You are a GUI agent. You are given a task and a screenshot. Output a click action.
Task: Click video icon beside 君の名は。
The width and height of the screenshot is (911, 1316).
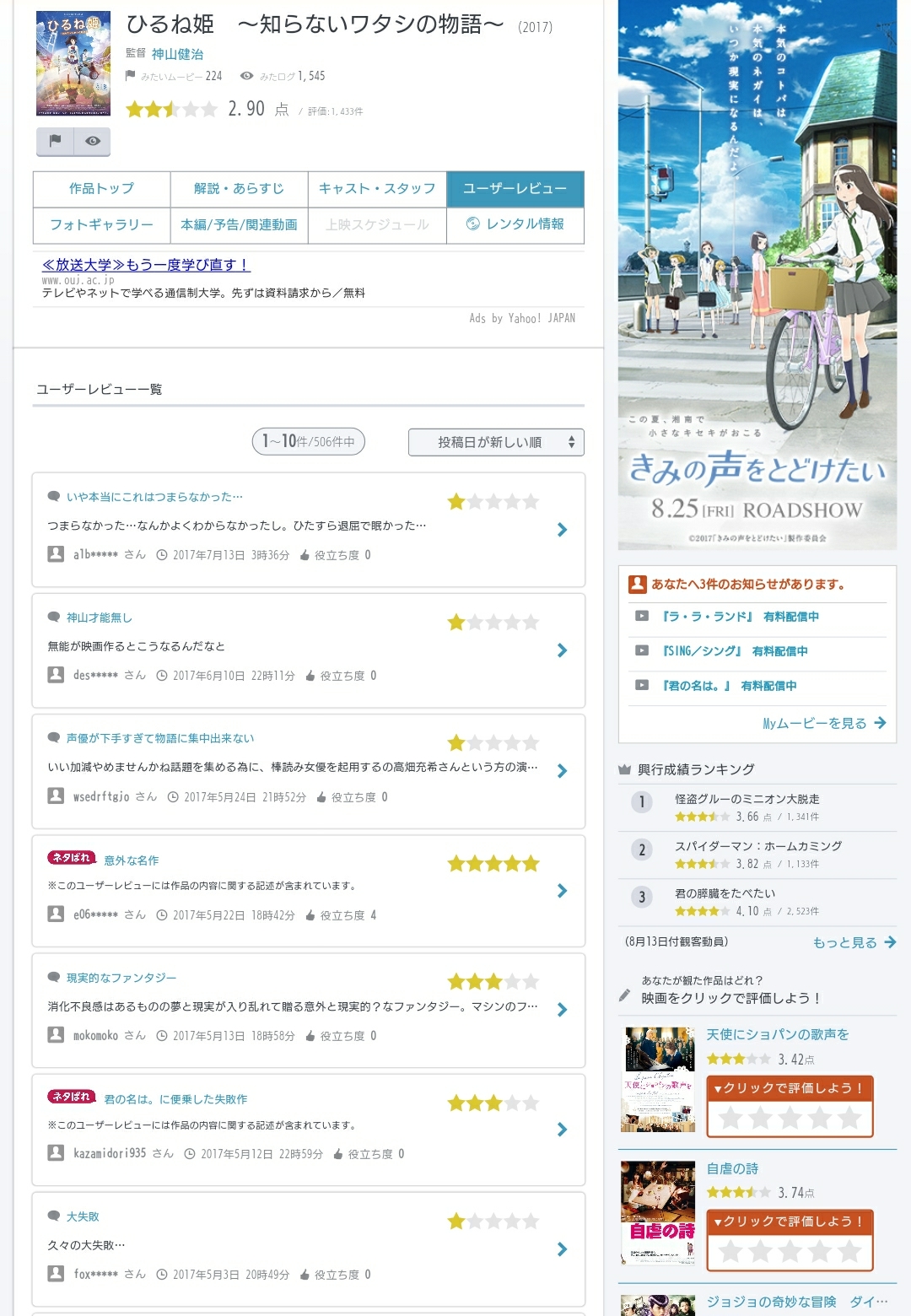[x=642, y=685]
